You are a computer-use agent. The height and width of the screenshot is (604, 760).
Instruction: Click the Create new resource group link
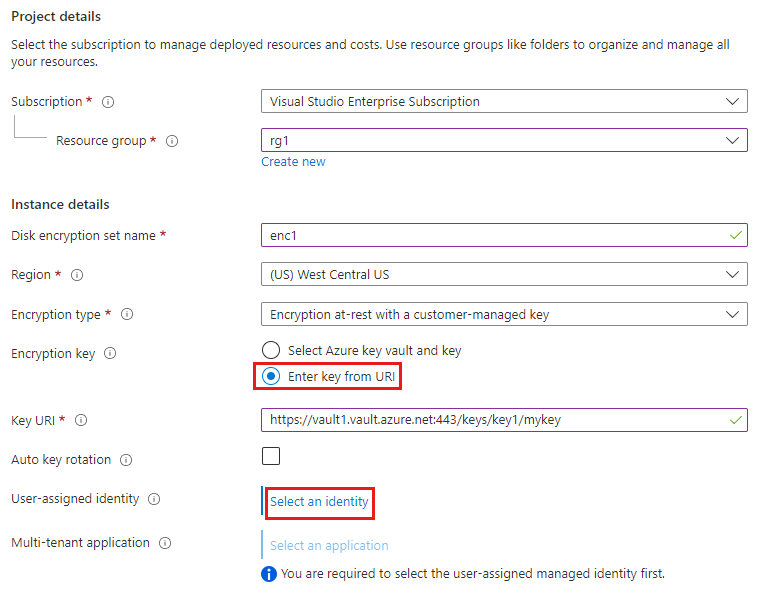point(293,162)
